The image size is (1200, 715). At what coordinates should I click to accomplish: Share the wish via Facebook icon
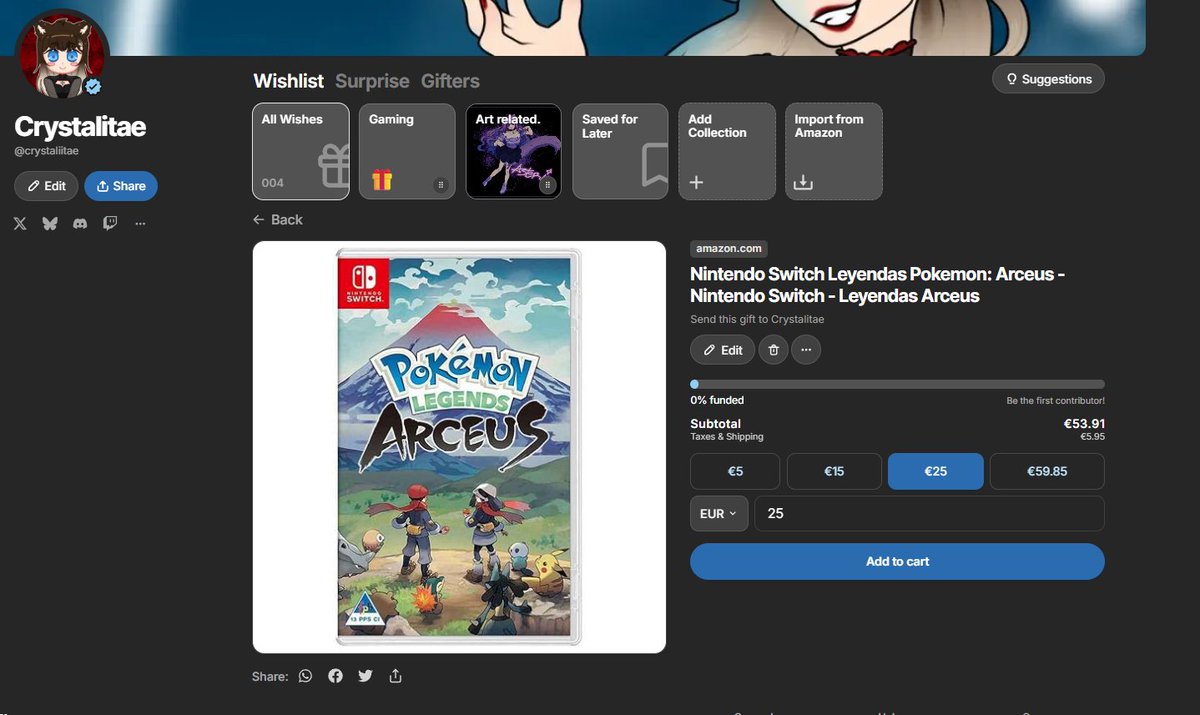(335, 676)
